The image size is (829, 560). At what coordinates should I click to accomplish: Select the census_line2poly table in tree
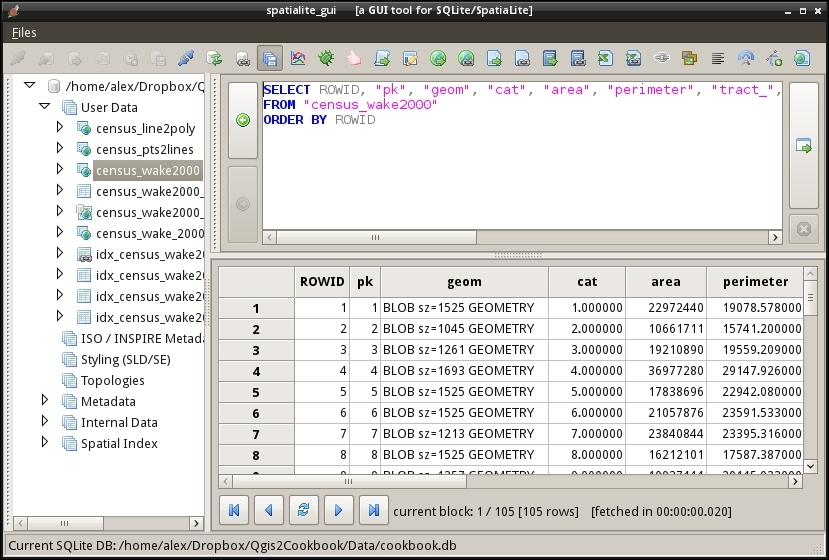point(145,128)
